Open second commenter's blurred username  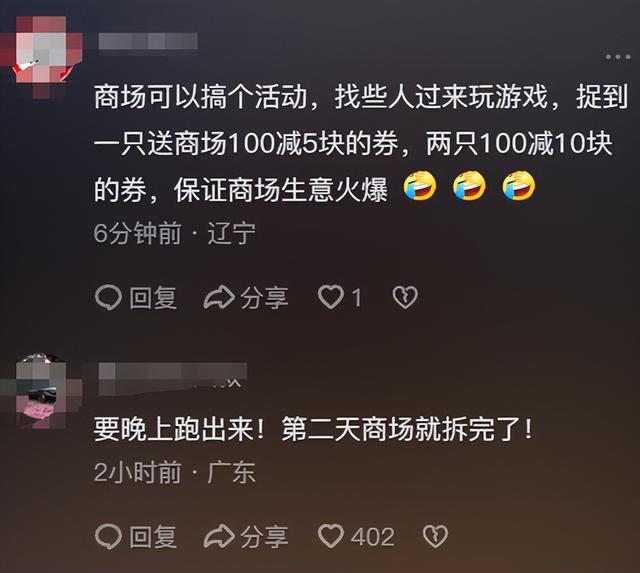(173, 378)
